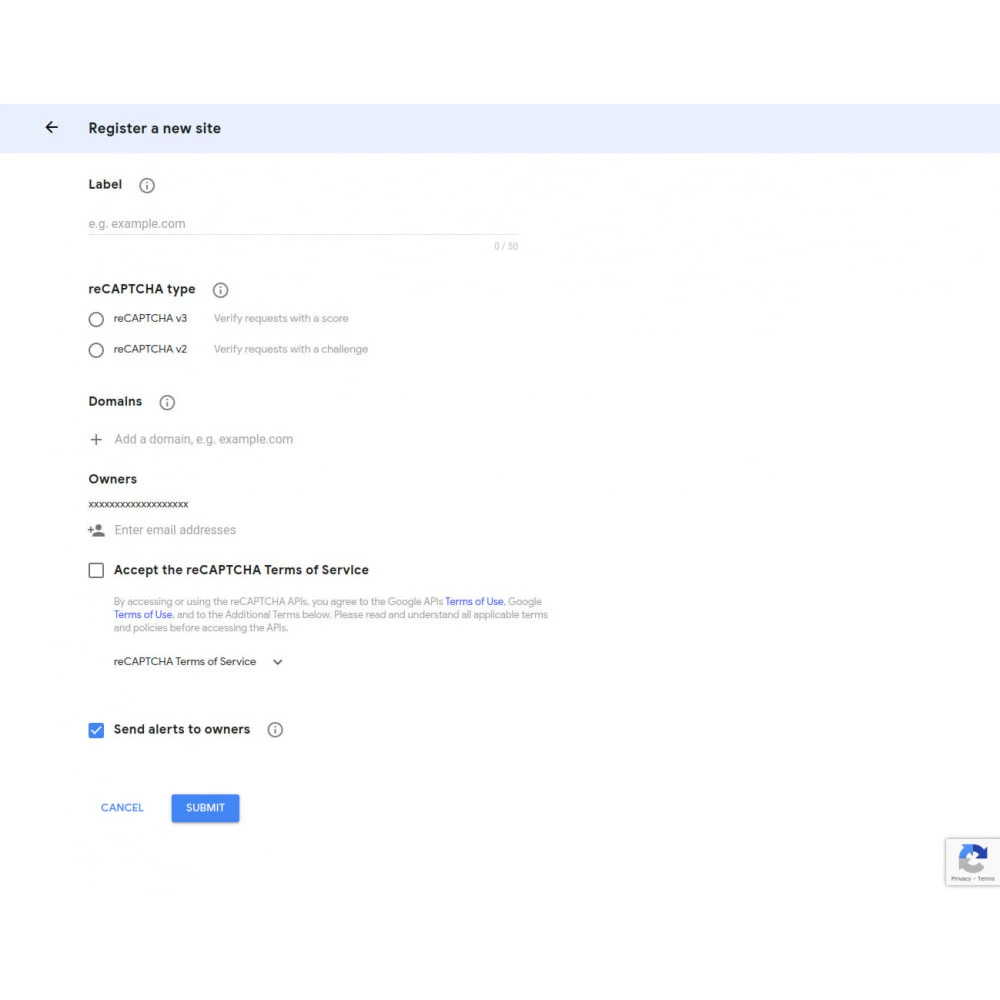
Task: Open the info icon beside reCAPTCHA type
Action: point(220,290)
